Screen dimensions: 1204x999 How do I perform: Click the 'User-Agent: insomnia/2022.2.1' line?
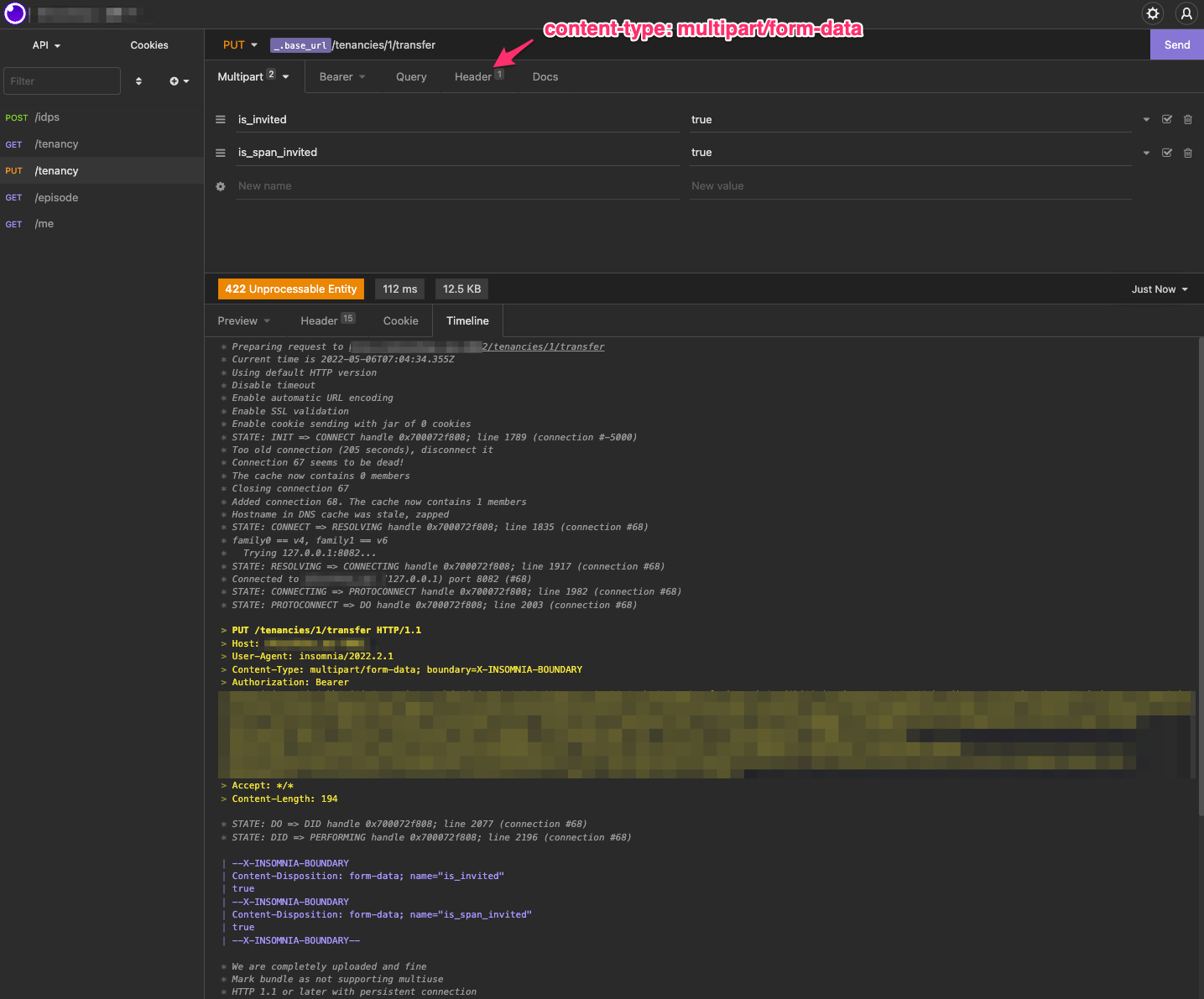coord(312,657)
